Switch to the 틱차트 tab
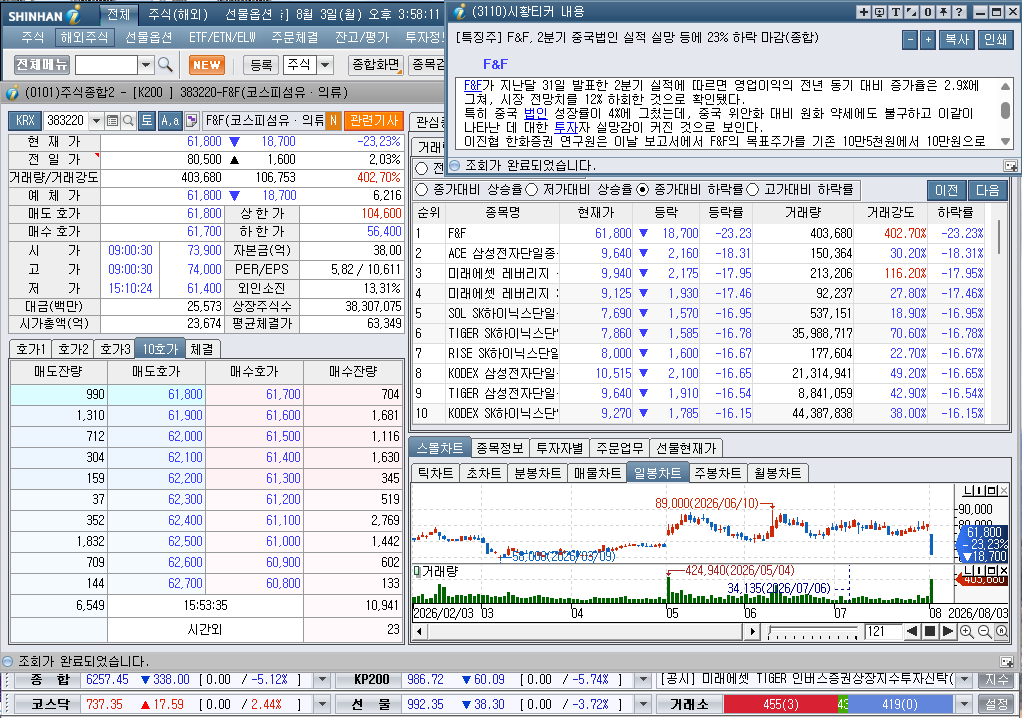 tap(435, 473)
